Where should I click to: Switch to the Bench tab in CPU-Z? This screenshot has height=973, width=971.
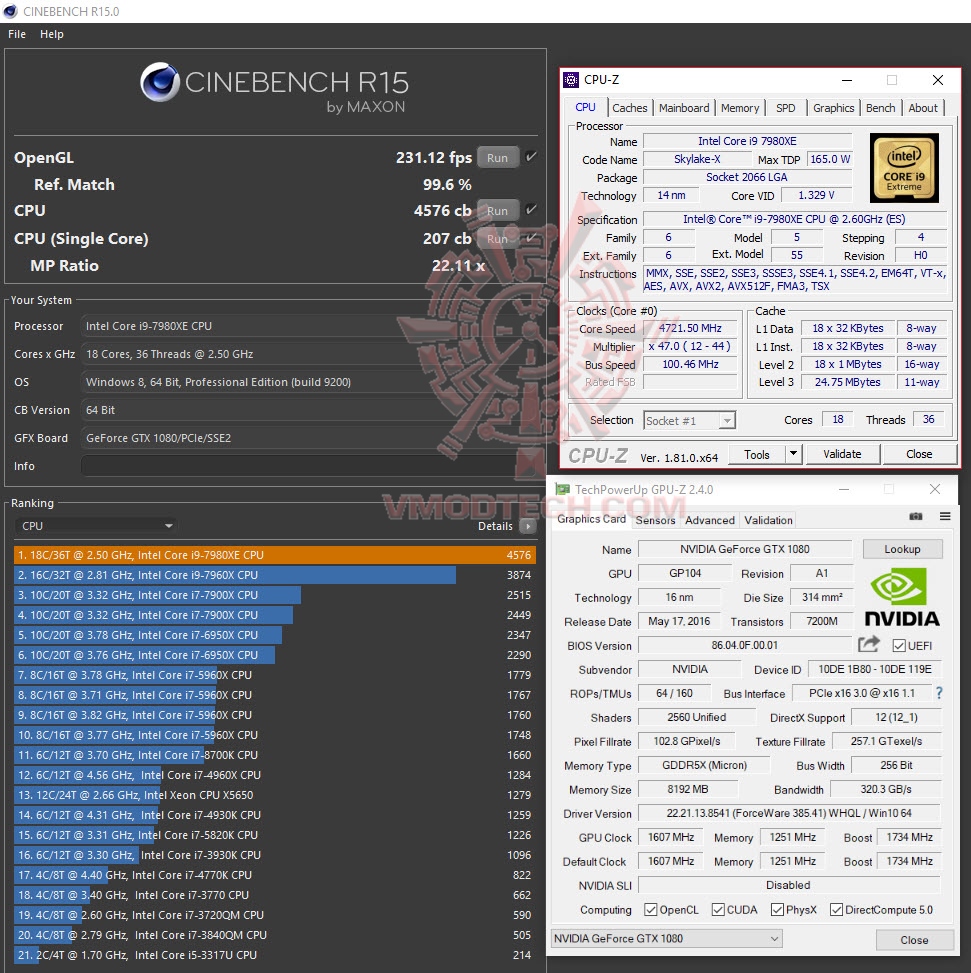[x=880, y=108]
